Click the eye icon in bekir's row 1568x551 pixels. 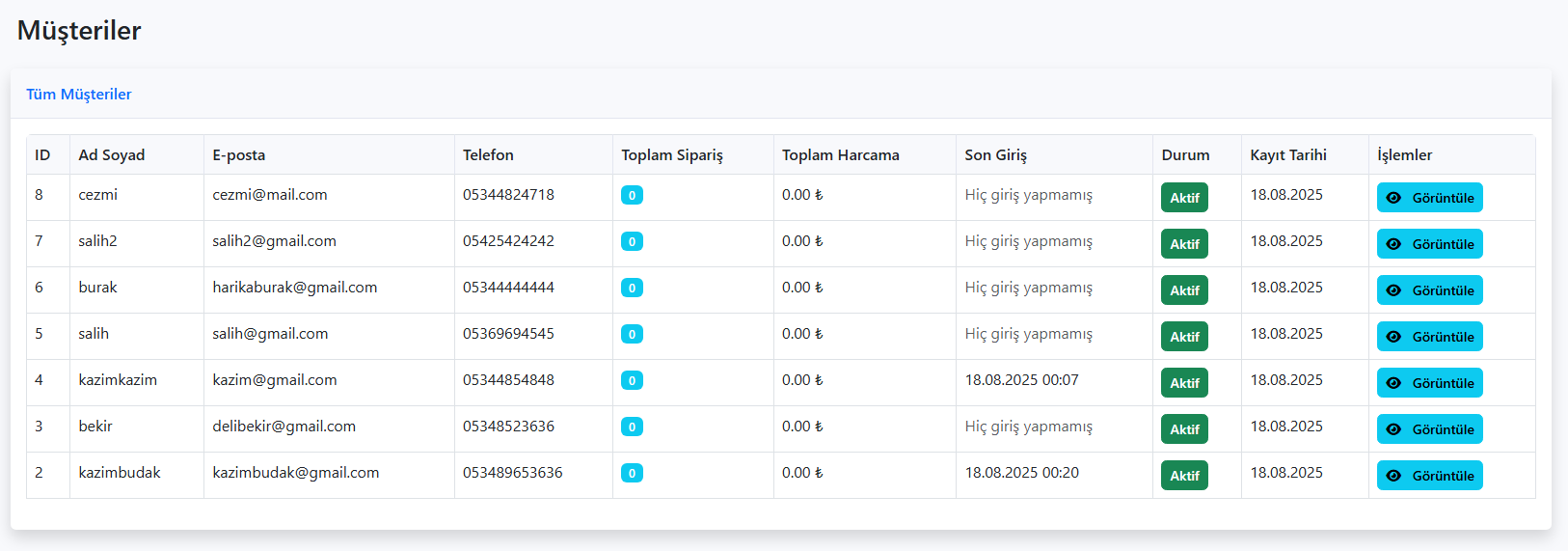pos(1393,429)
